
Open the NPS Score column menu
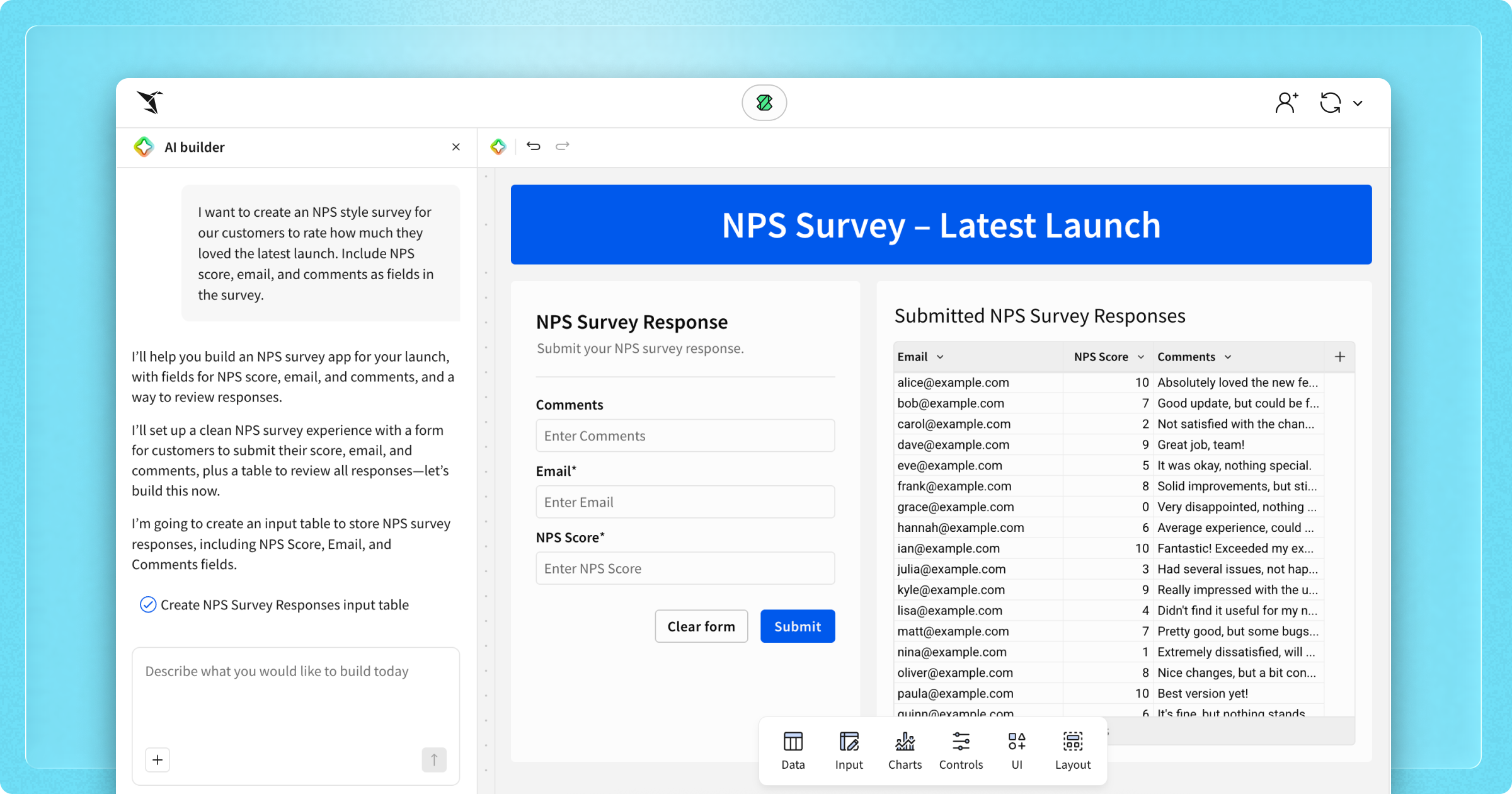1140,357
